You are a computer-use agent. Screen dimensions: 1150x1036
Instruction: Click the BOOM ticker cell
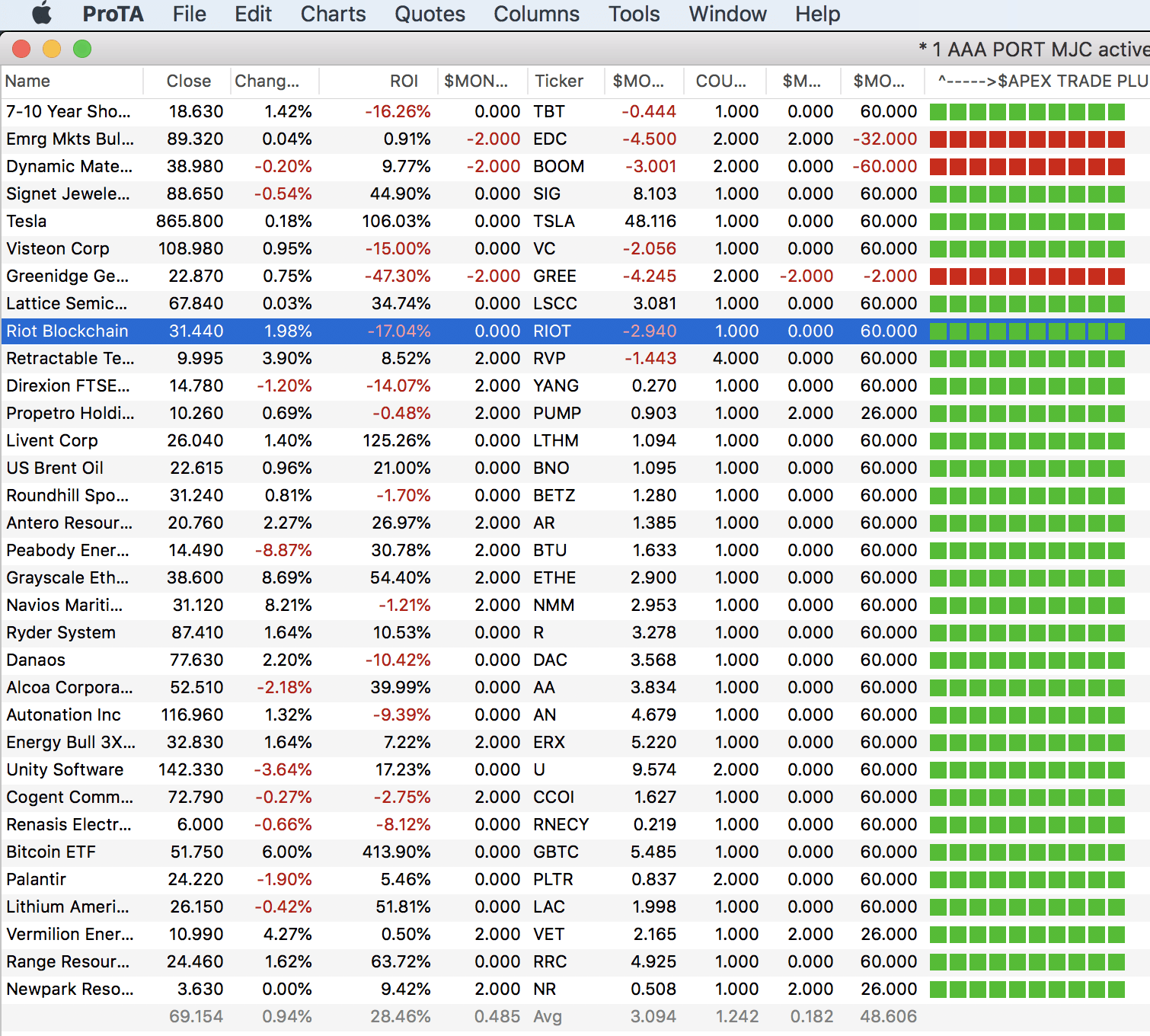point(559,167)
